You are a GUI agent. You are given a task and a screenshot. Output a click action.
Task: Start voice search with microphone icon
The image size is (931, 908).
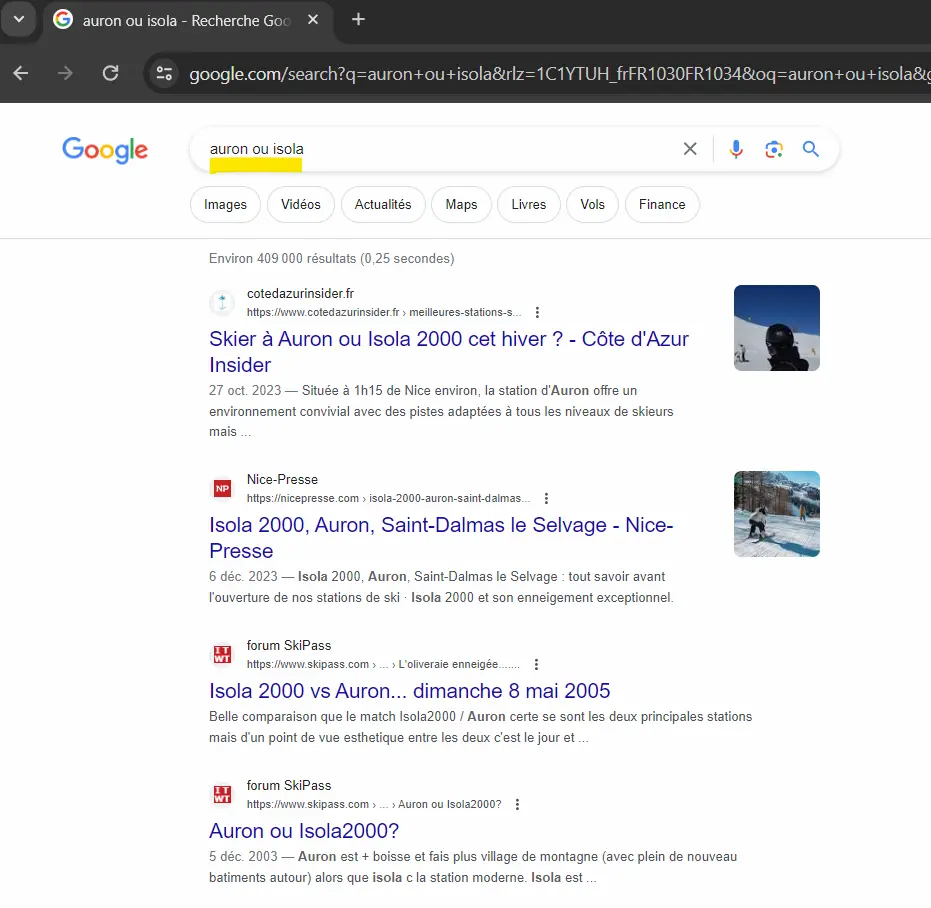coord(736,148)
